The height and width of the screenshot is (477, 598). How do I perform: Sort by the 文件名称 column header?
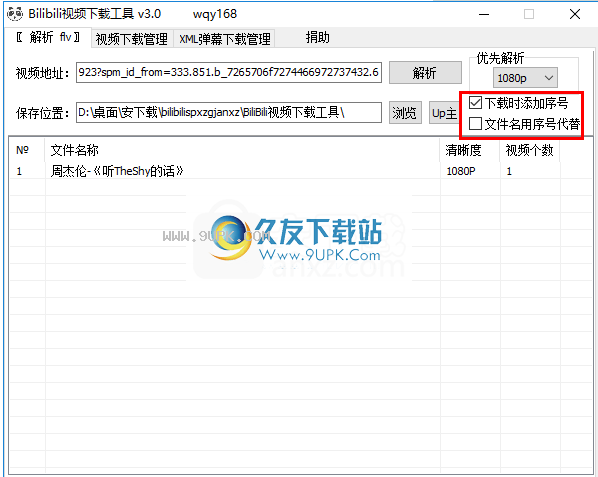point(243,150)
